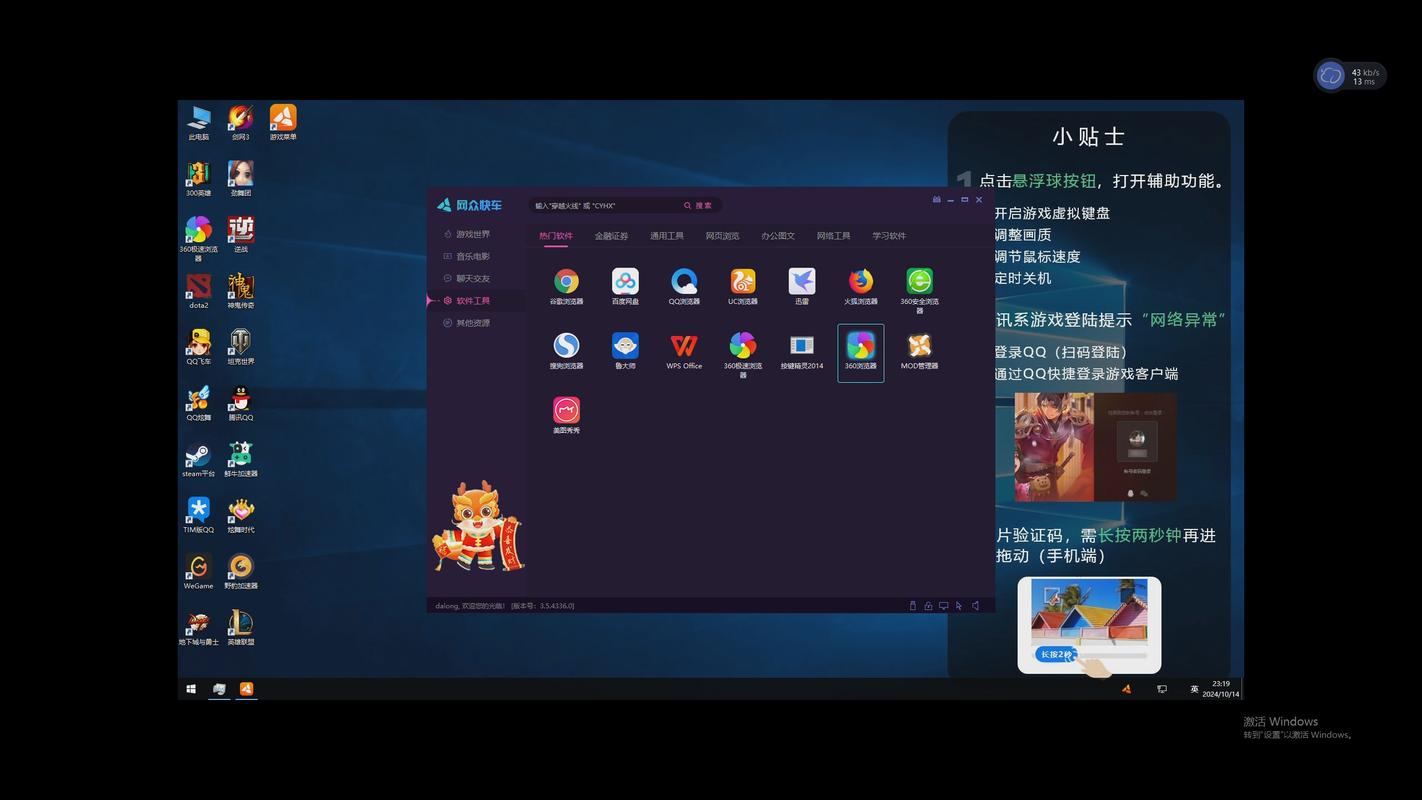Screen dimensions: 1422x800
Task: Start QQ浏览器 from the software list
Action: click(x=683, y=282)
